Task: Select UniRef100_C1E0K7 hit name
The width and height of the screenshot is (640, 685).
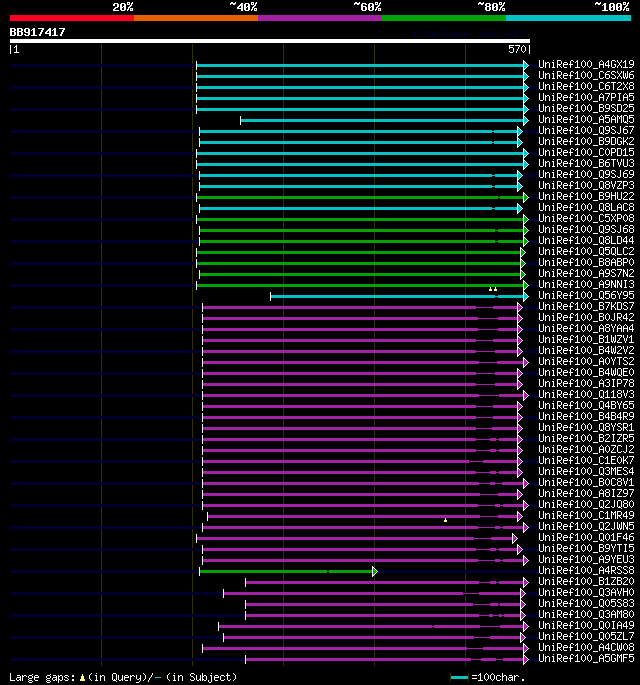Action: [586, 460]
